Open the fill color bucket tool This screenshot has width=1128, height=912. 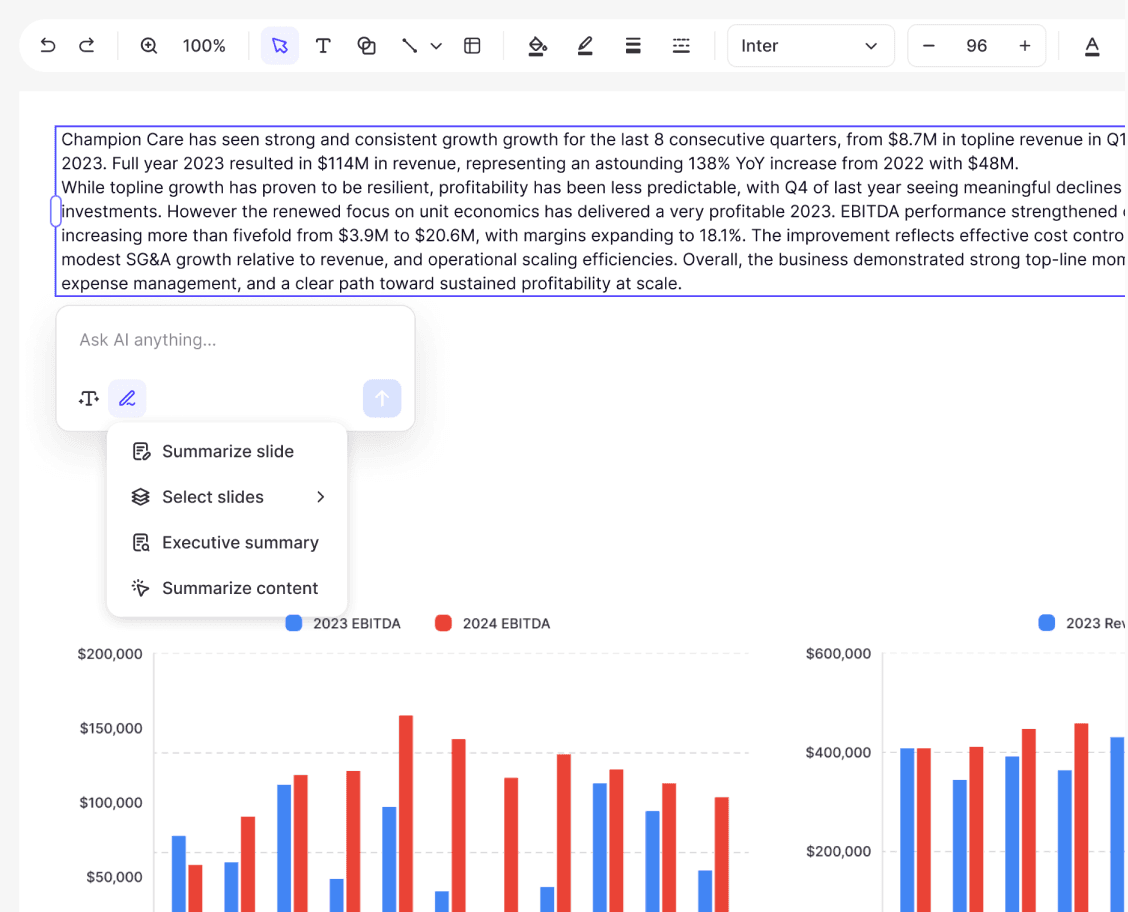coord(537,46)
